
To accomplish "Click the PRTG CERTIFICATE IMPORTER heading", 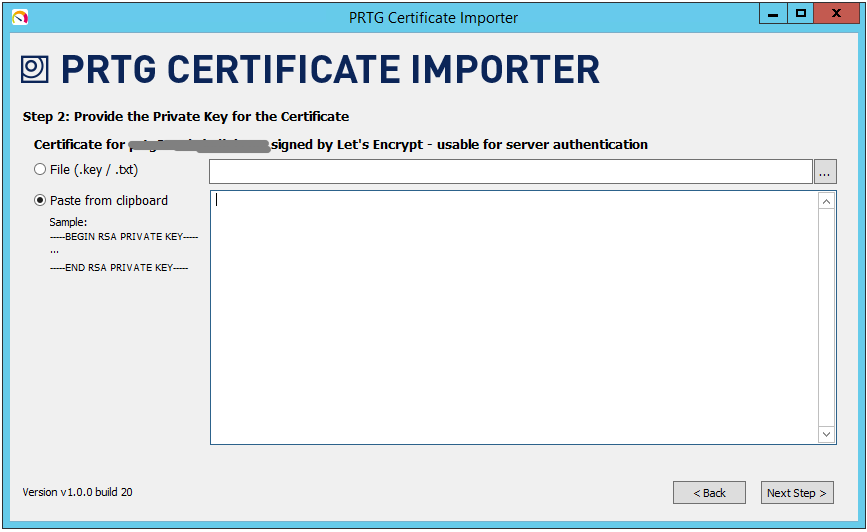I will (330, 70).
